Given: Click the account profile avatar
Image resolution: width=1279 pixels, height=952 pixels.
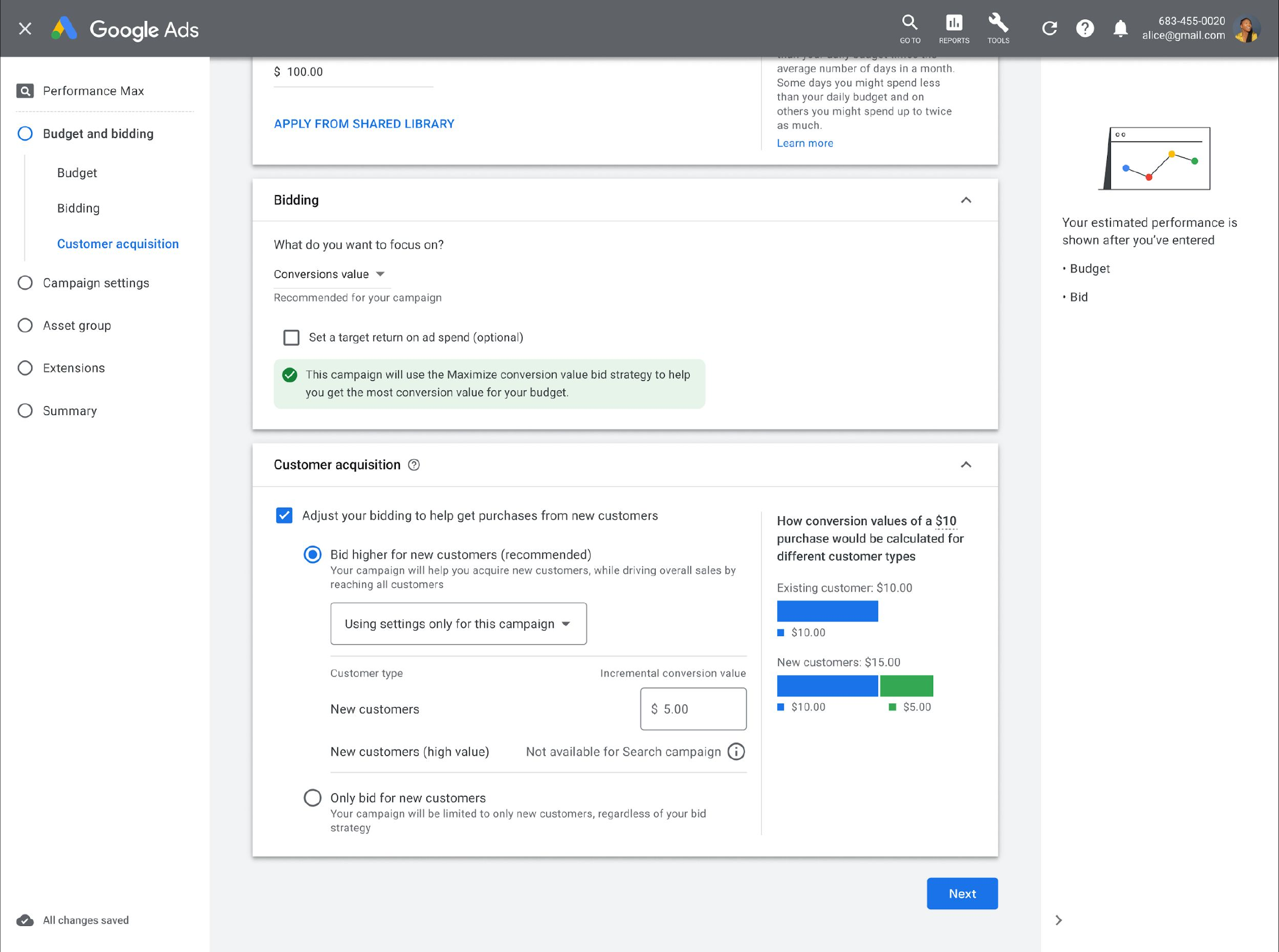Looking at the screenshot, I should coord(1247,28).
